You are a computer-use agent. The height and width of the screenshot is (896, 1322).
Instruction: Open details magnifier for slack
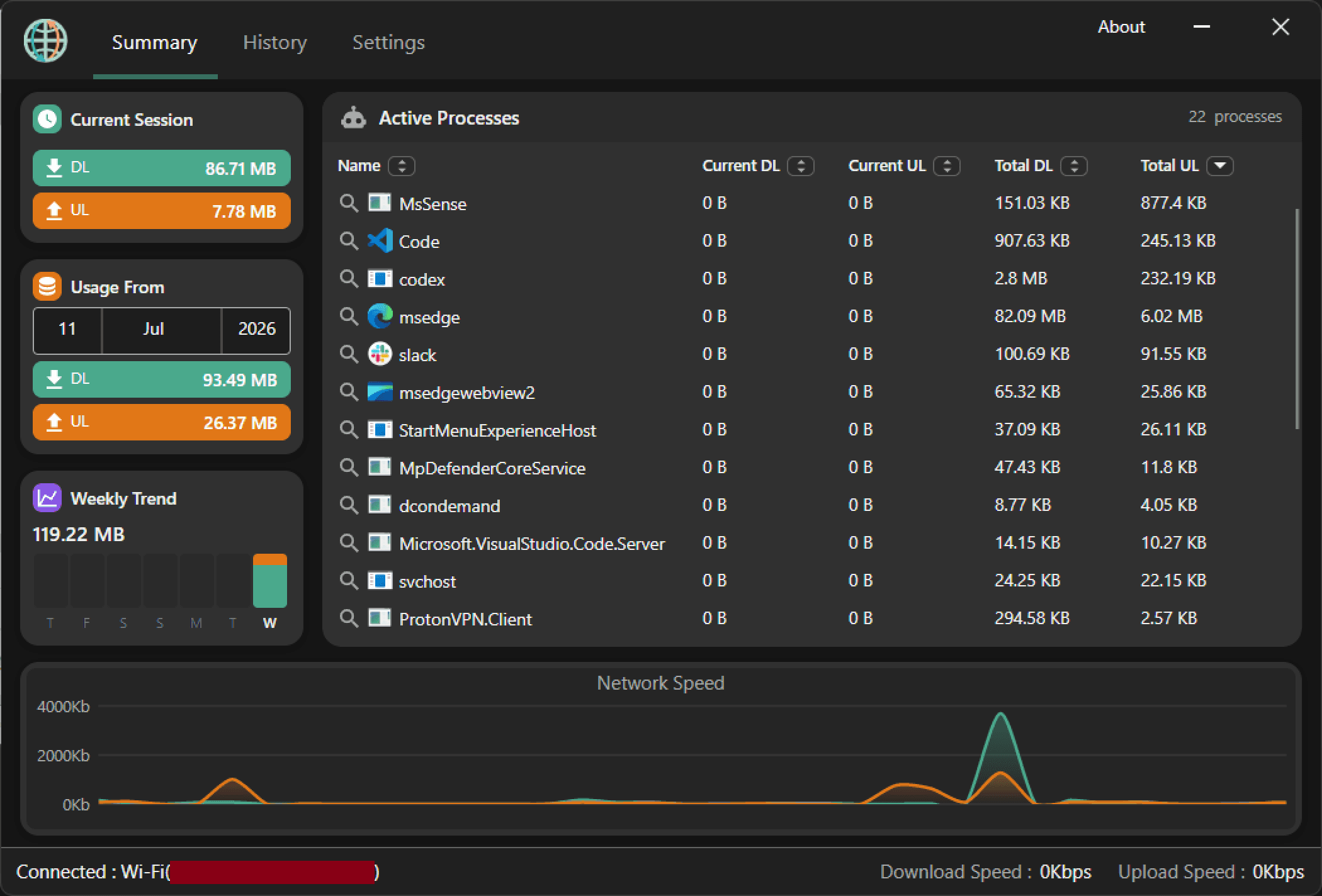click(349, 354)
